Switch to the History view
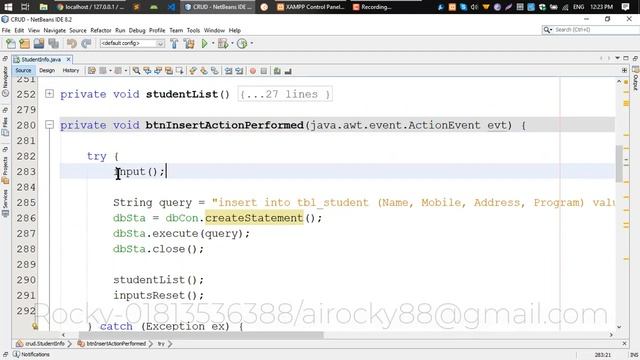 (71, 71)
